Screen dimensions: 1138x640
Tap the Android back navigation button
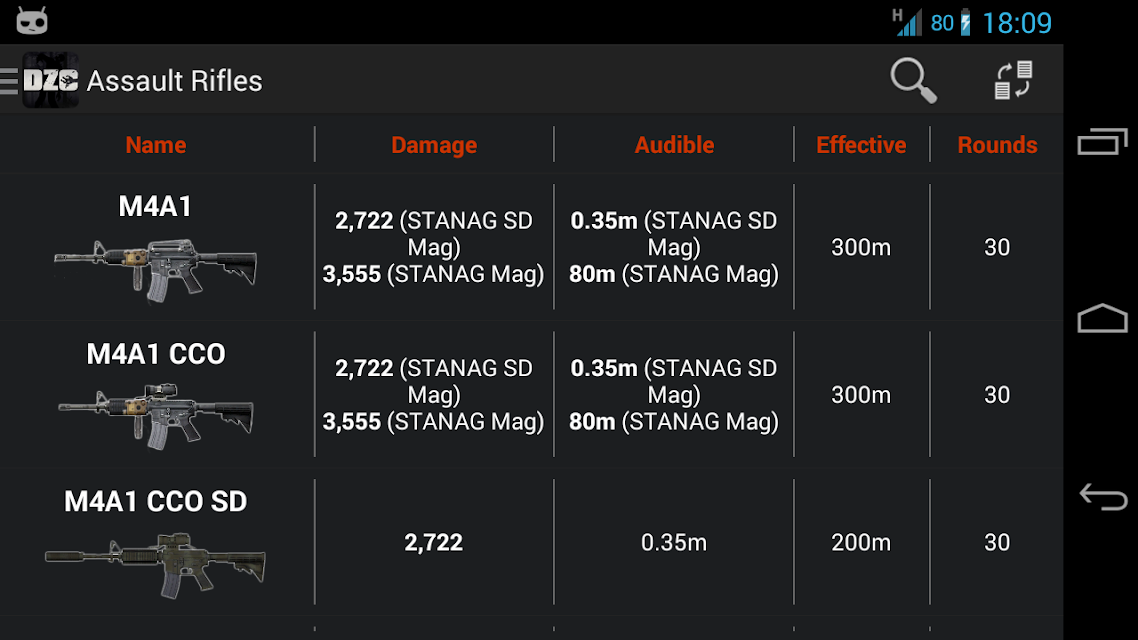tap(1102, 497)
